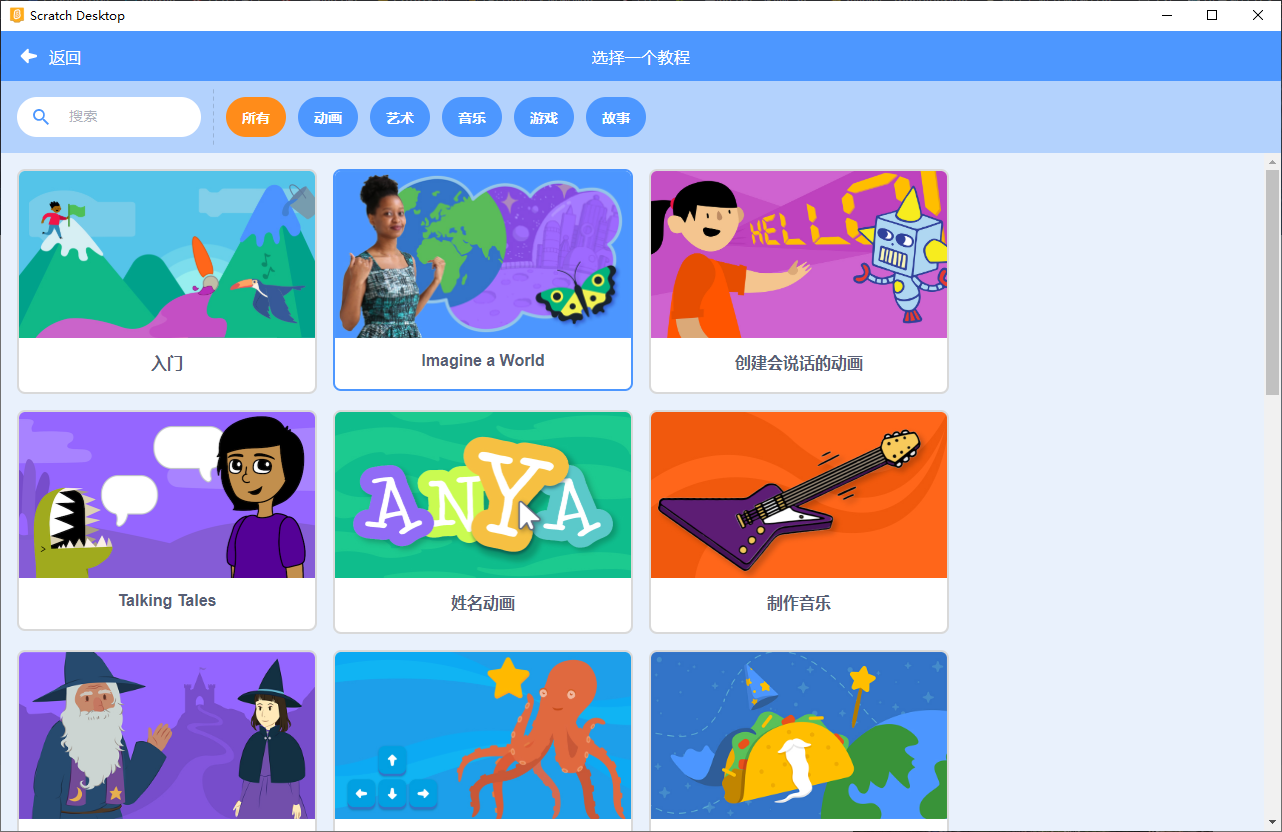Viewport: 1282px width, 832px height.
Task: Click the search magnifier icon
Action: point(41,117)
